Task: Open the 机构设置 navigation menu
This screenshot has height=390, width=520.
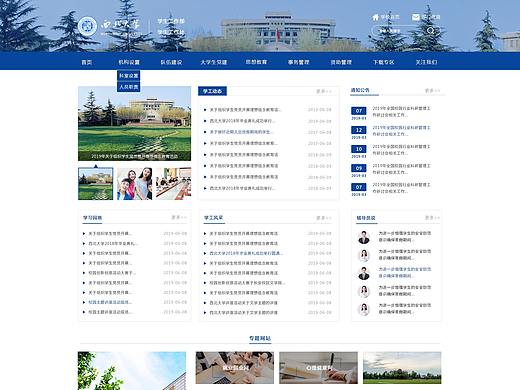Action: click(129, 62)
